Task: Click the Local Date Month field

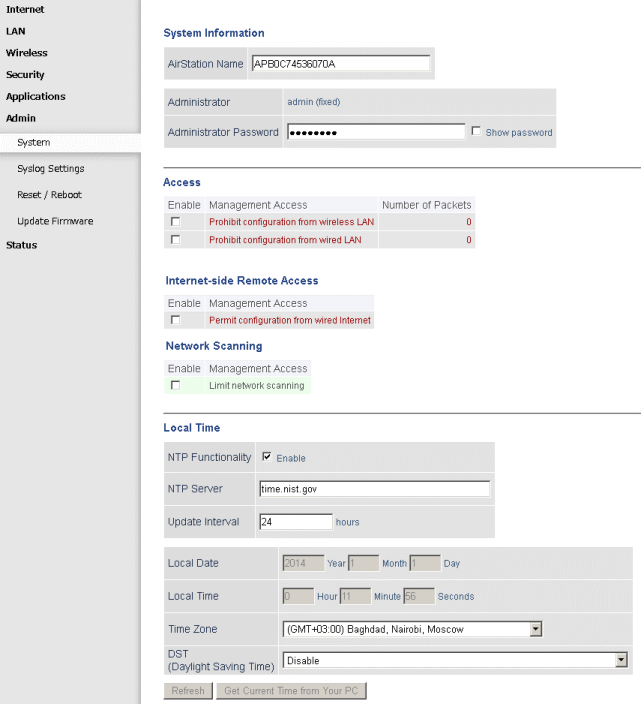Action: pos(364,563)
